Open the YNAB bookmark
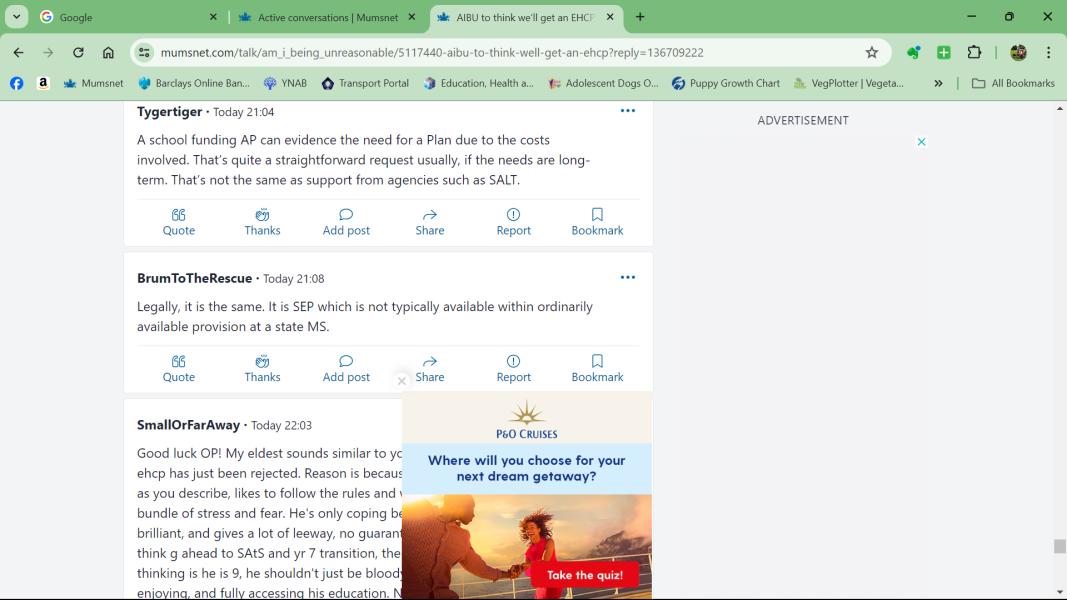The width and height of the screenshot is (1067, 600). point(285,84)
